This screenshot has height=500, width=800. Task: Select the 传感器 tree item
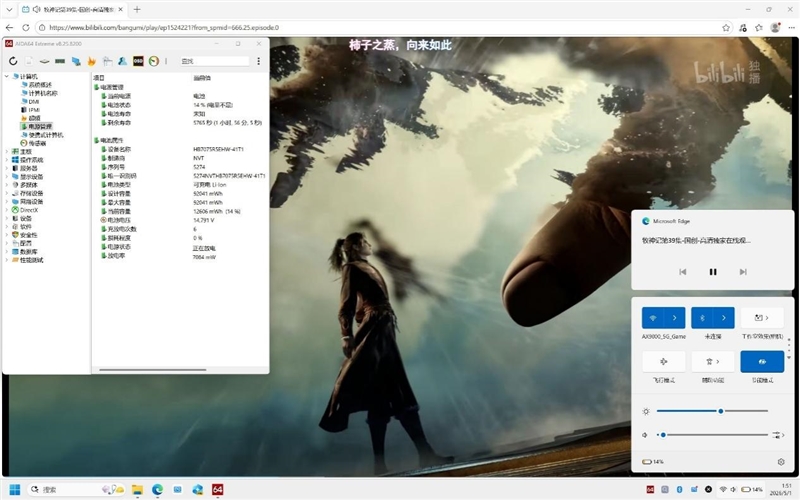(x=37, y=143)
